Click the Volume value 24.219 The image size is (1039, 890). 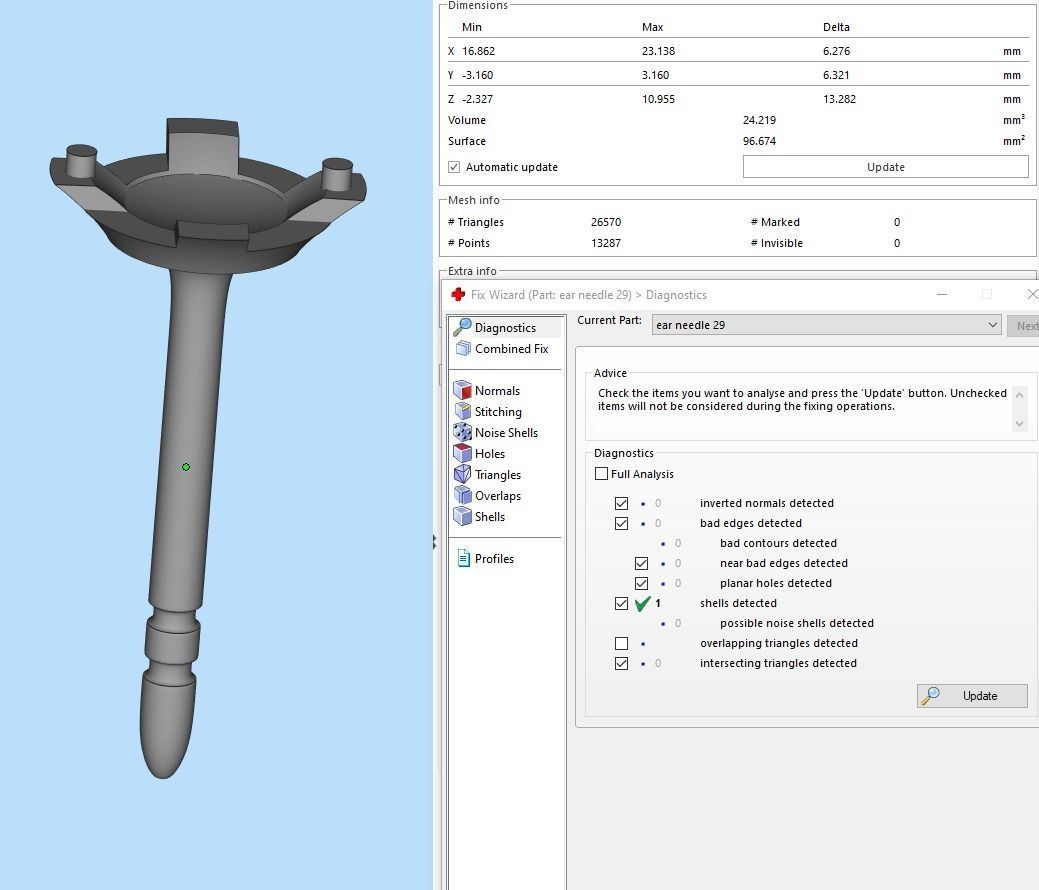pos(759,120)
